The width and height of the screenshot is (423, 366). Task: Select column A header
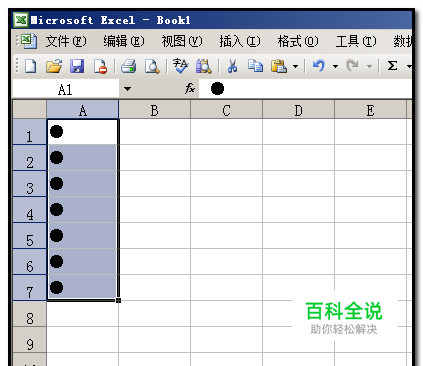point(83,110)
